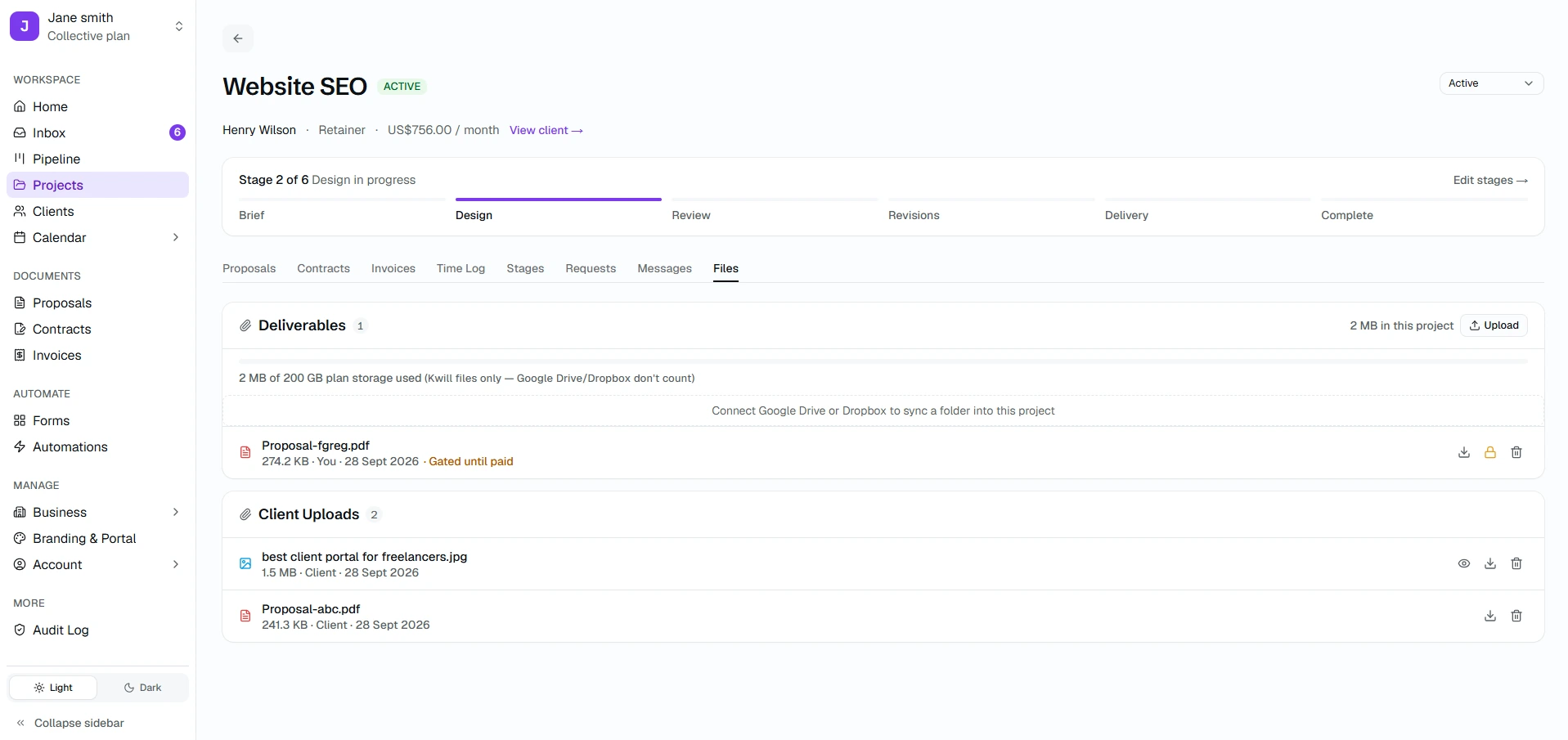Image resolution: width=1568 pixels, height=740 pixels.
Task: Click the Forms grid icon
Action: (x=20, y=420)
